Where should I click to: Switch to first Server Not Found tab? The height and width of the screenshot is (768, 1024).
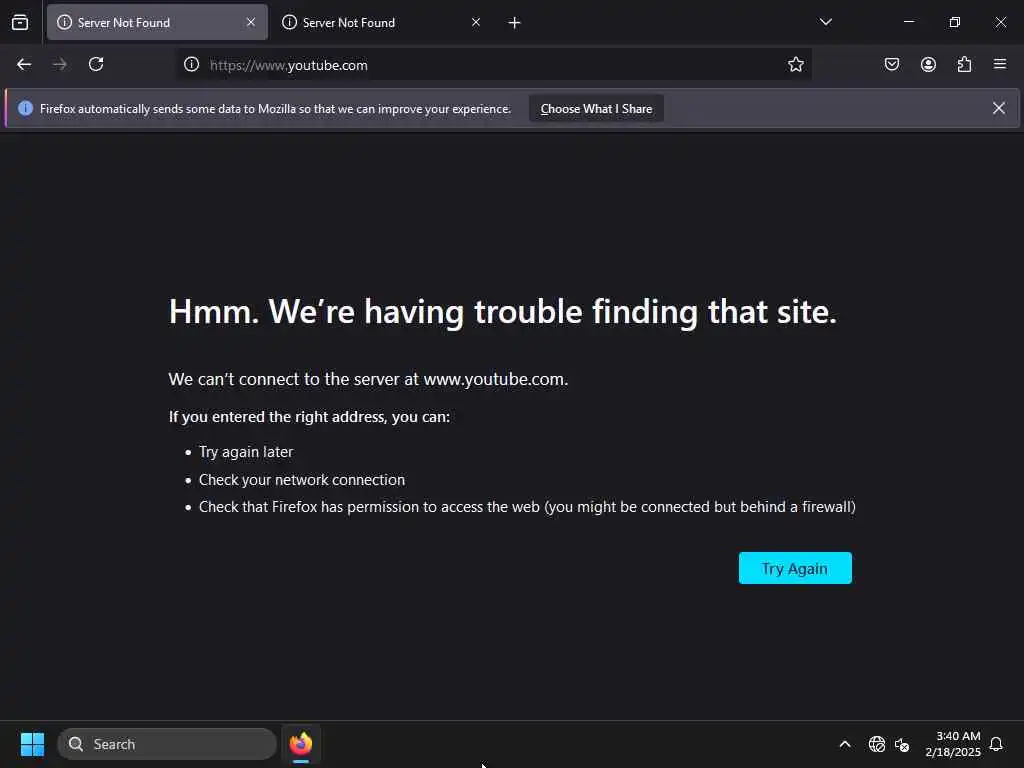157,22
